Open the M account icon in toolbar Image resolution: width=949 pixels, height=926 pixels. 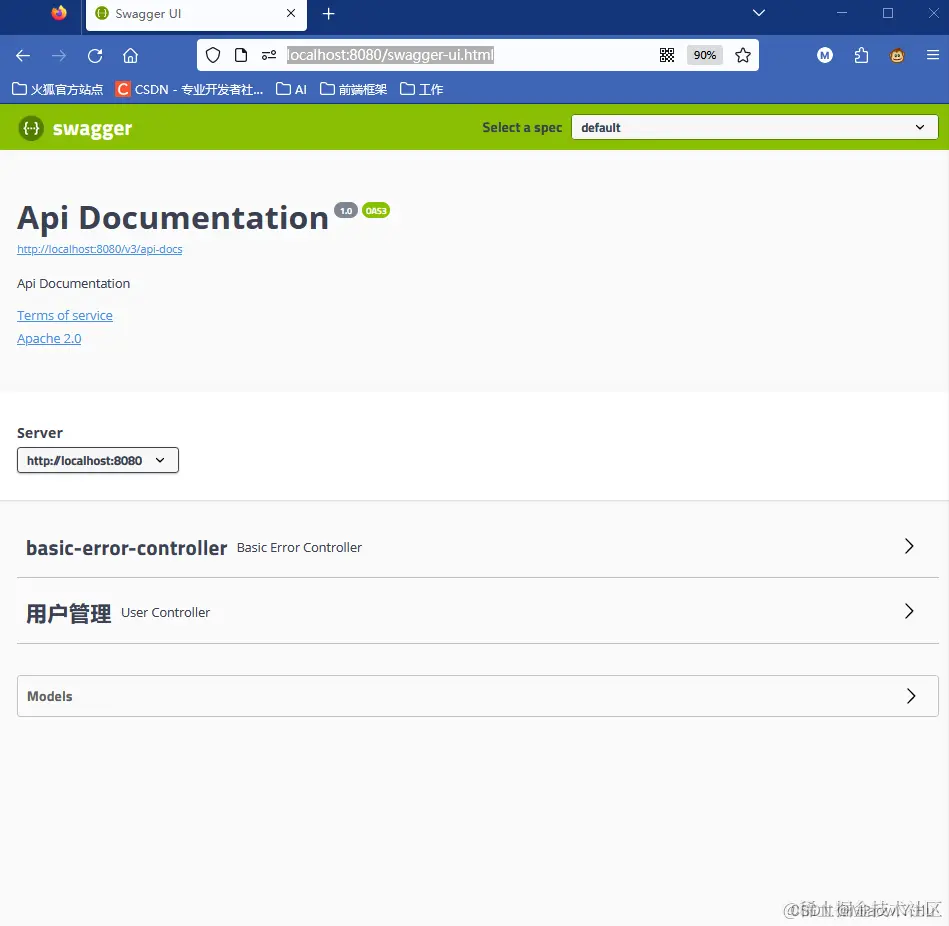point(824,56)
